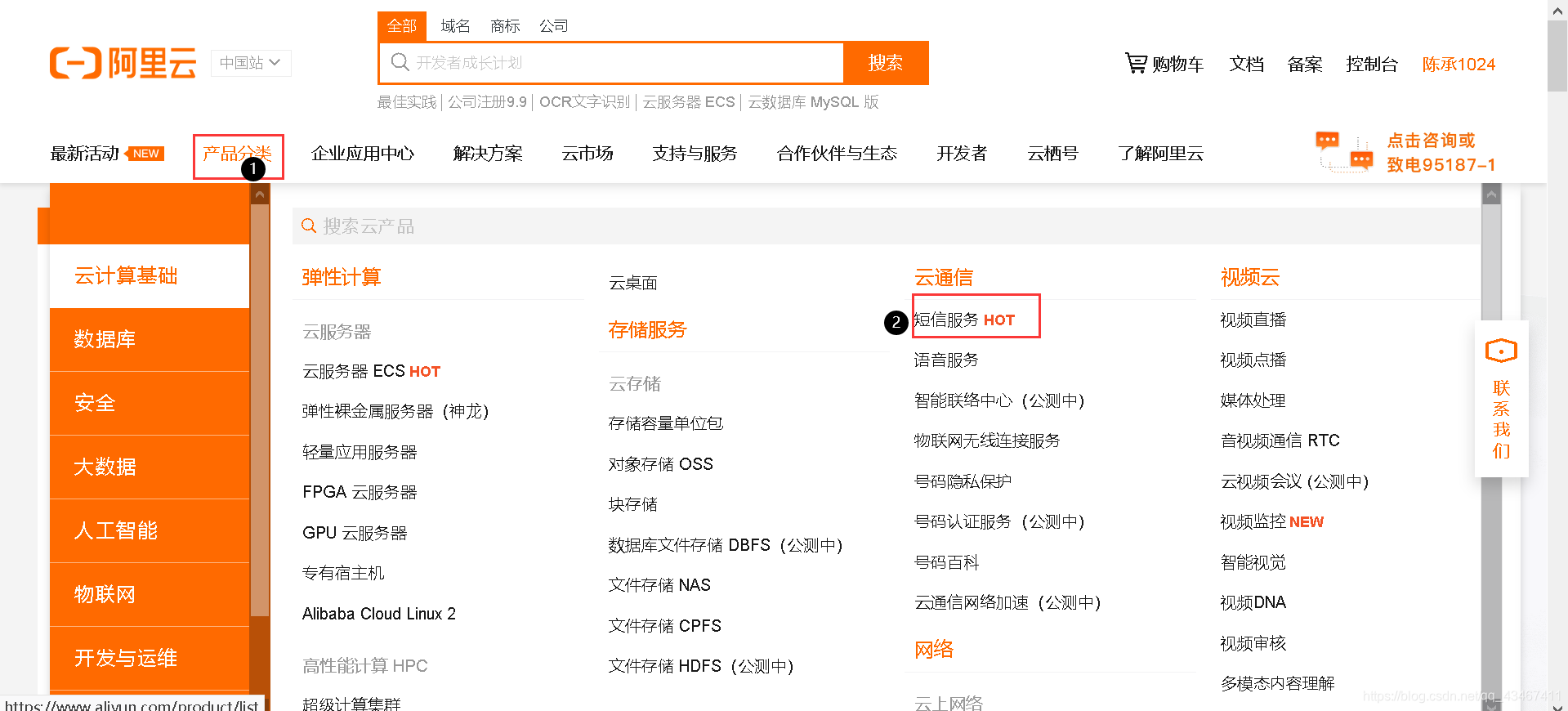Viewport: 1568px width, 711px height.
Task: Open 视频直播 link
Action: tap(1253, 320)
